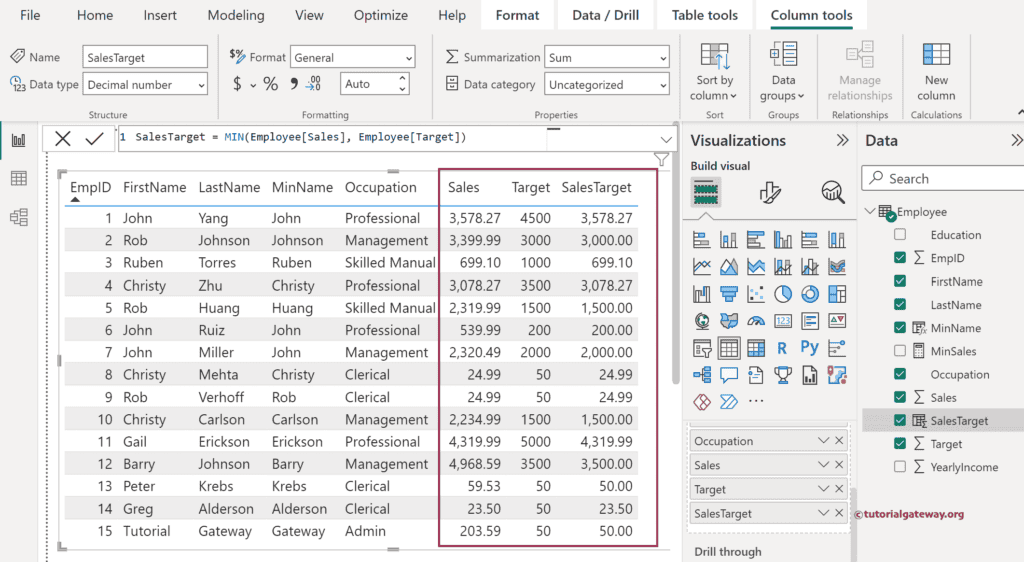
Task: Open the Format General dropdown
Action: coord(352,57)
